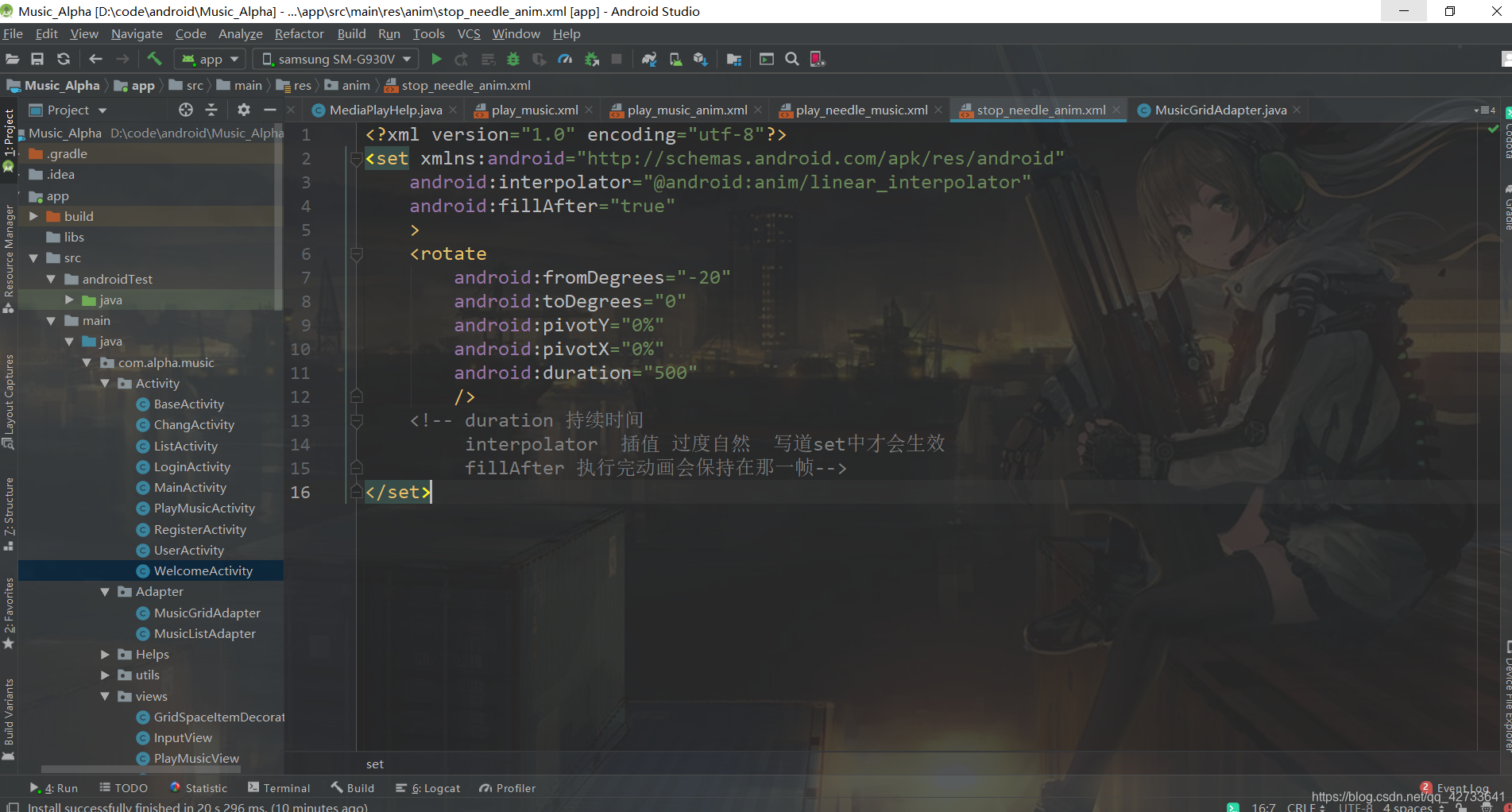
Task: Click the anim breadcrumb in navigation bar
Action: click(347, 85)
